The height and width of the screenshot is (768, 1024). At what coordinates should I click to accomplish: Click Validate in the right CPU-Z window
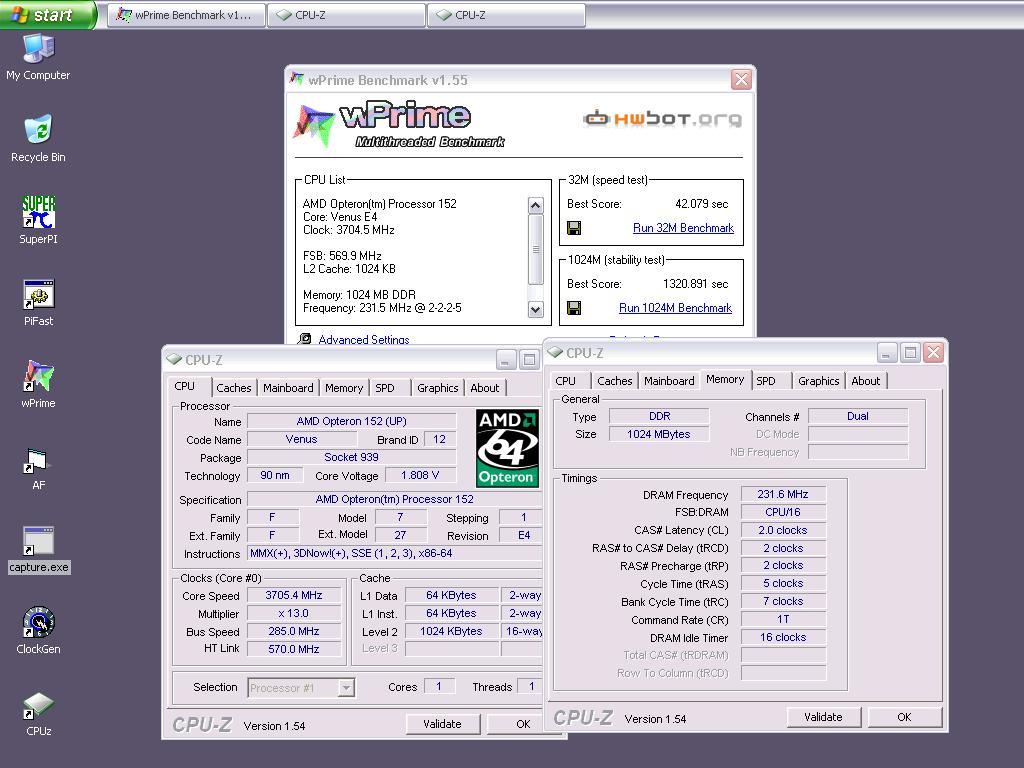(823, 717)
